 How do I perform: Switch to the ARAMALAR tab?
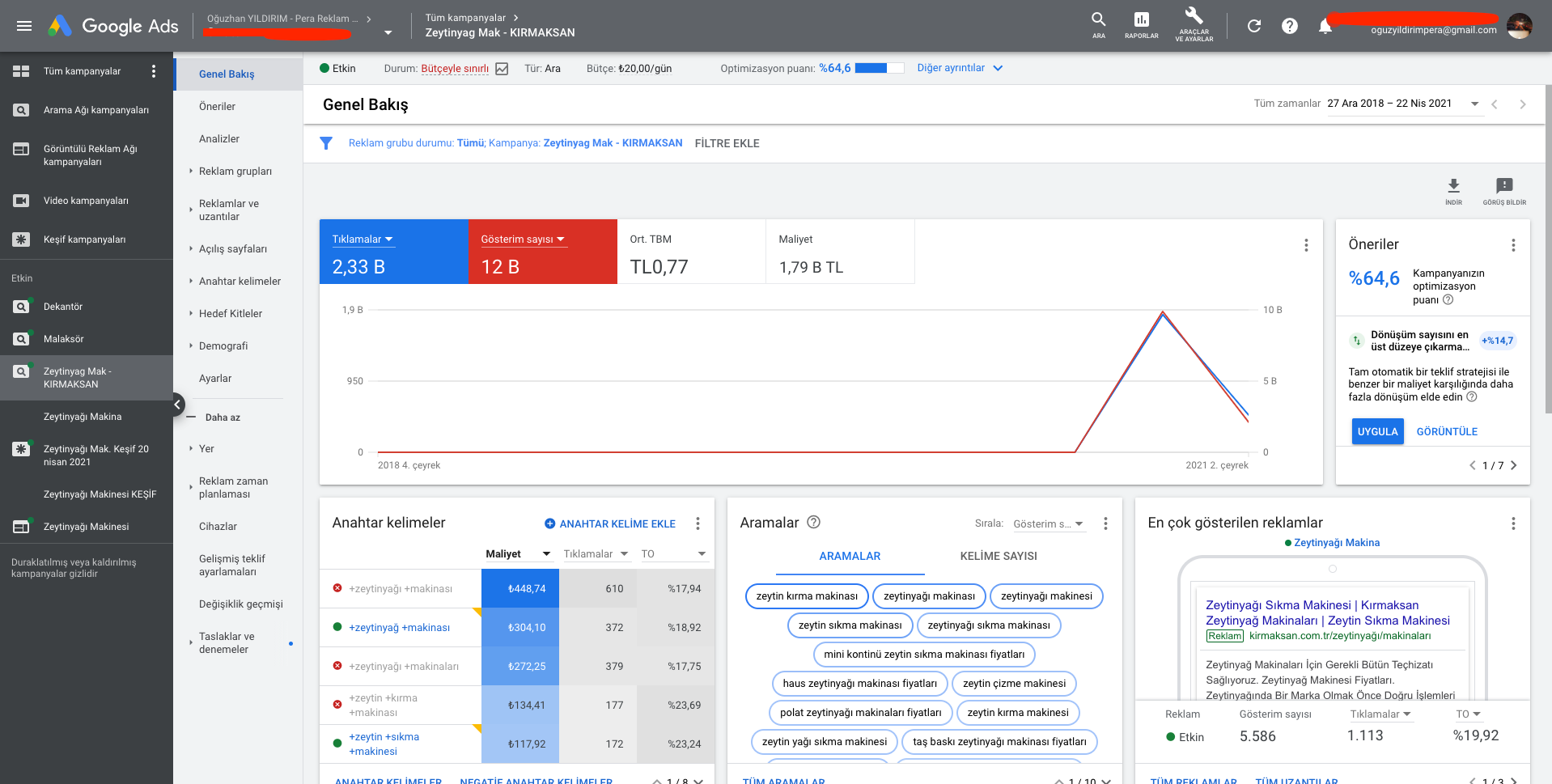(850, 557)
